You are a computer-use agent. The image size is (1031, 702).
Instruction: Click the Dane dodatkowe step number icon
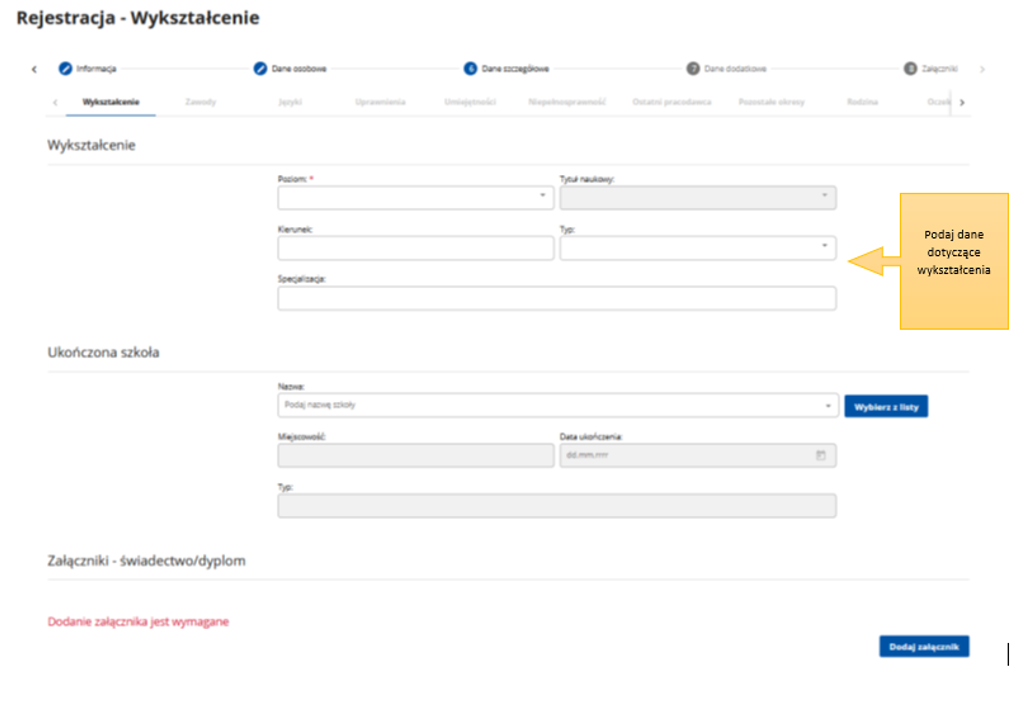[x=692, y=69]
